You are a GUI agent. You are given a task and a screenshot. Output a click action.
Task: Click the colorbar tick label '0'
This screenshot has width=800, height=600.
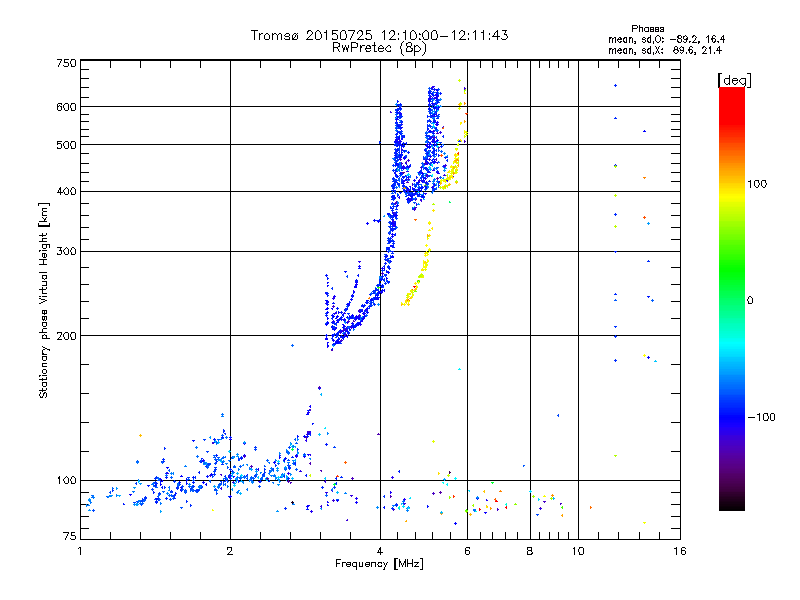(750, 300)
